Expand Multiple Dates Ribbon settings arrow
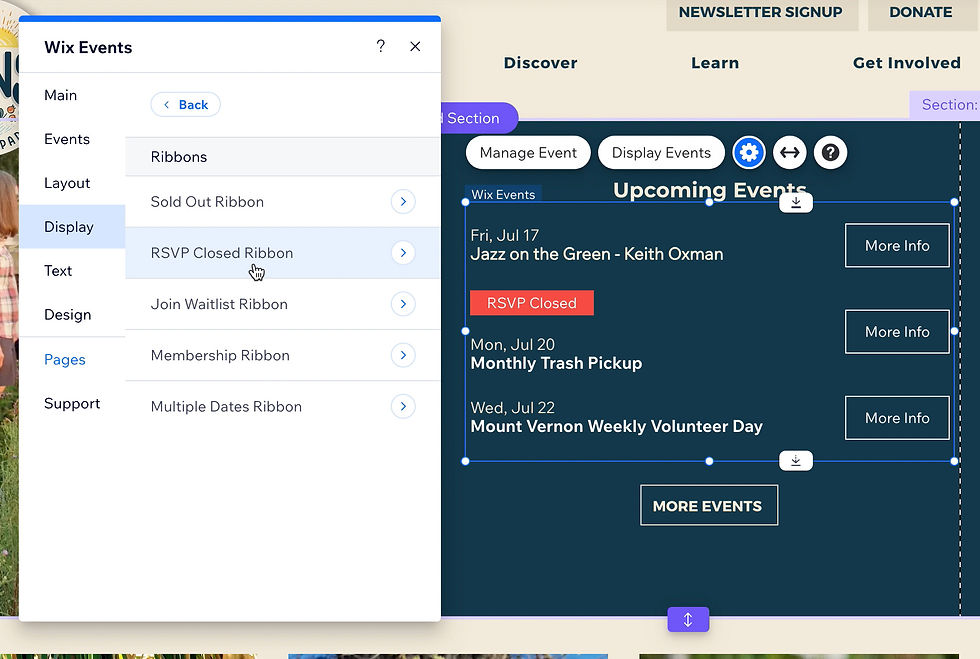Viewport: 980px width, 659px height. 403,406
